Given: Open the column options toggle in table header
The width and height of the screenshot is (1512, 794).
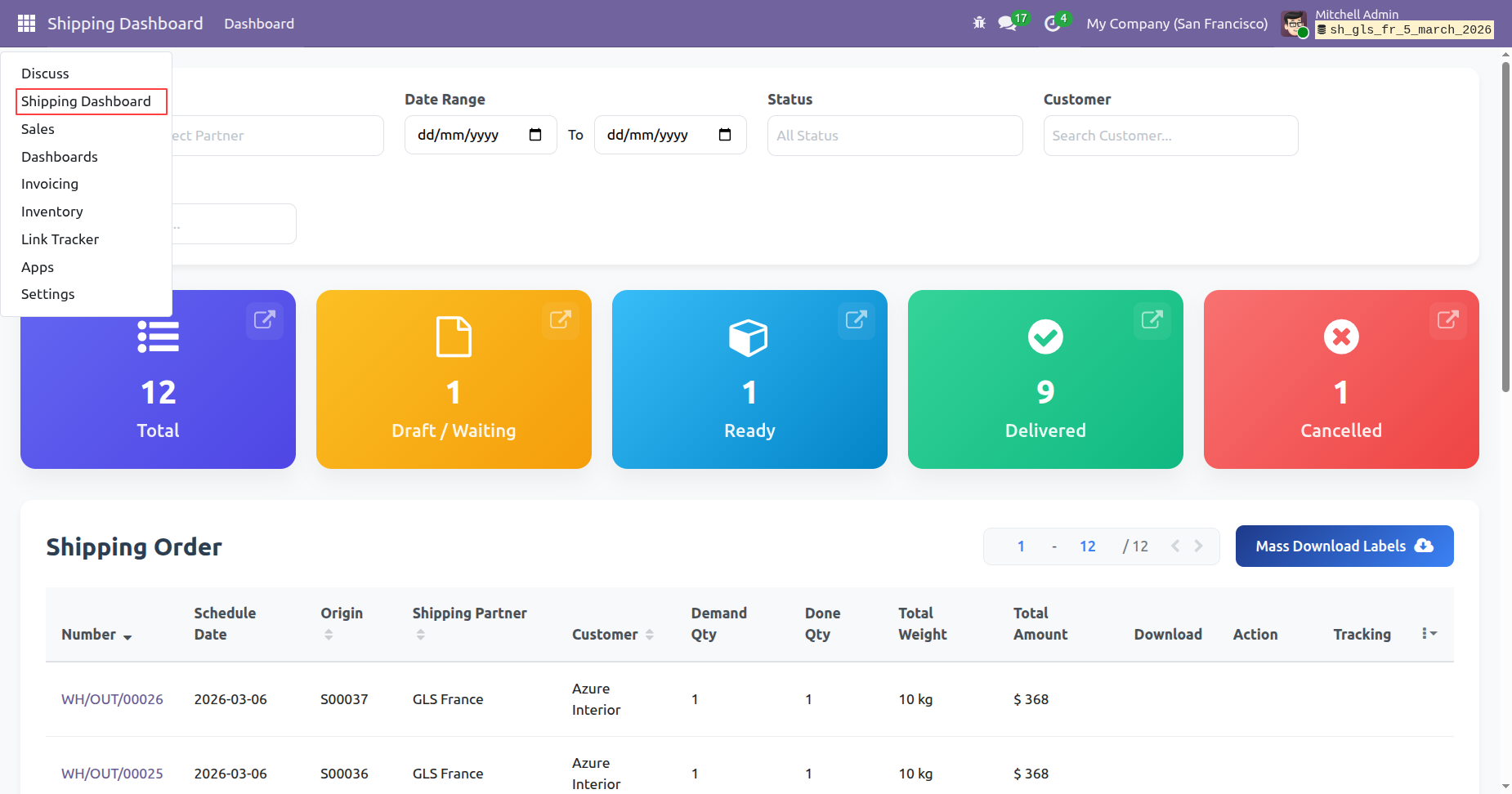Looking at the screenshot, I should (1429, 634).
